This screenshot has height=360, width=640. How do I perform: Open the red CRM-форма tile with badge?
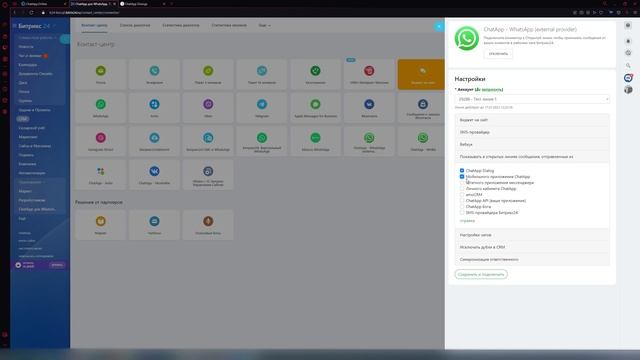369,74
